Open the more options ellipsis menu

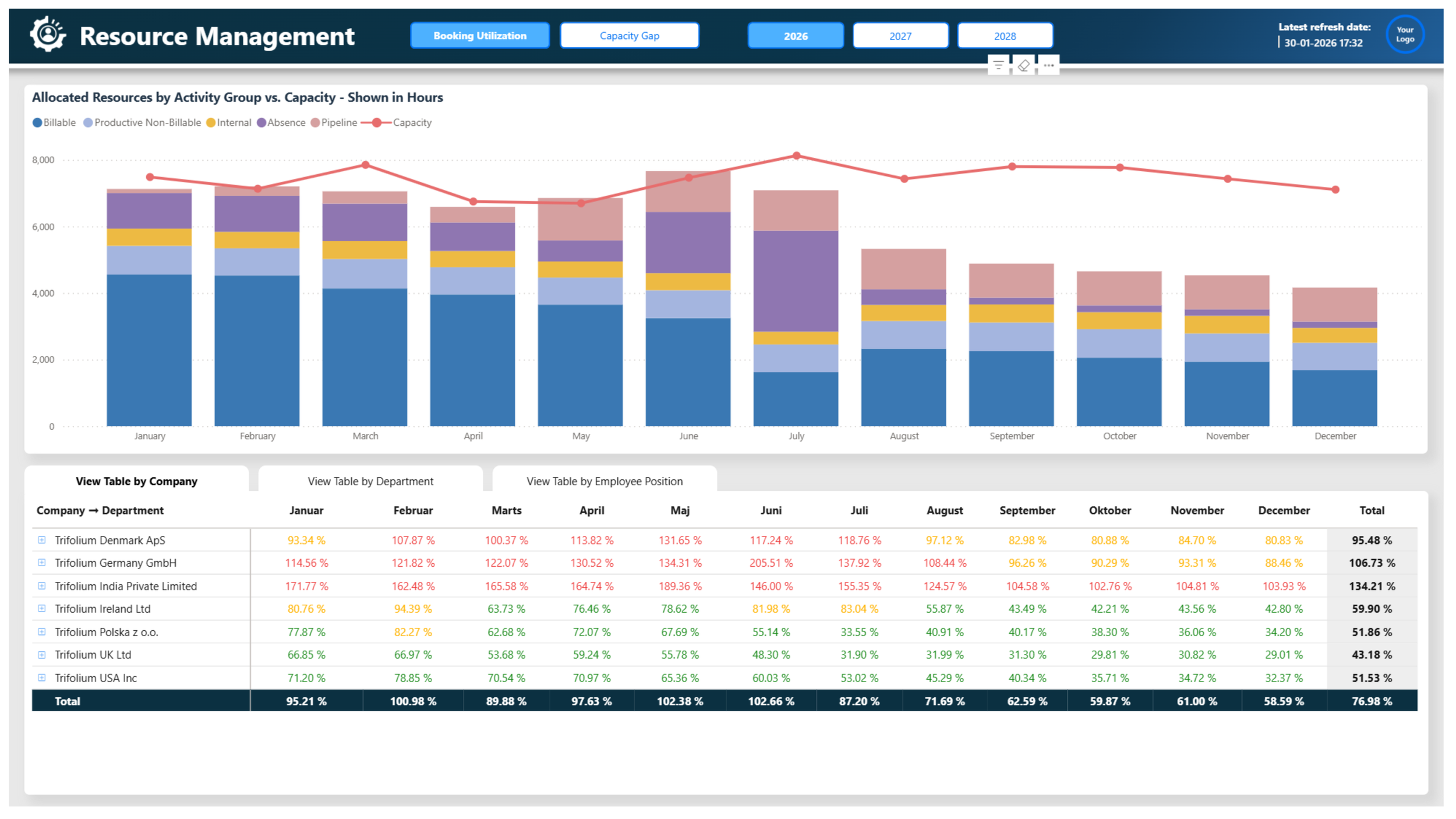pyautogui.click(x=1048, y=65)
